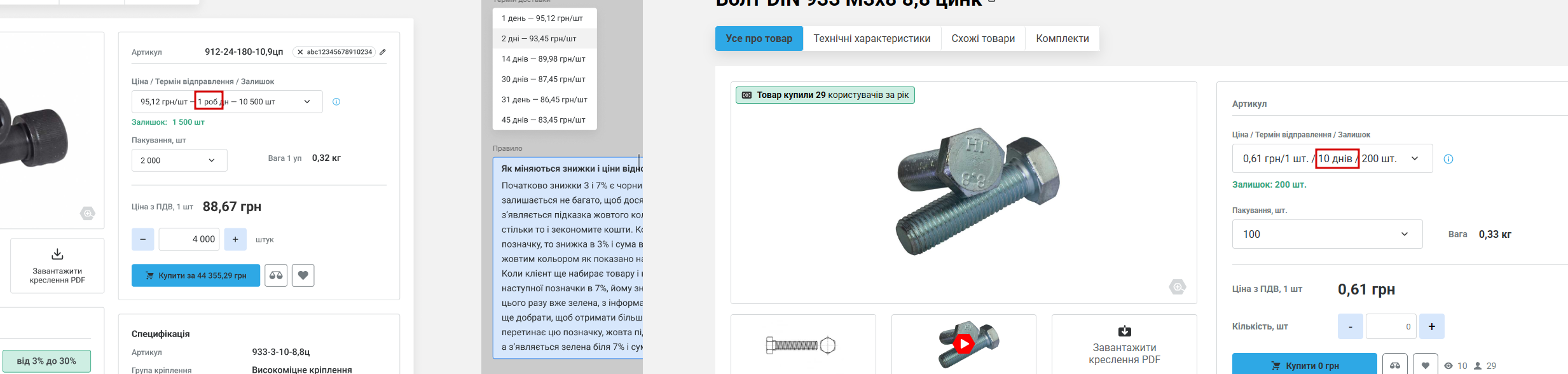This screenshot has height=374, width=1568.
Task: Select 31 день — 86,45 грн/шт option
Action: click(544, 100)
